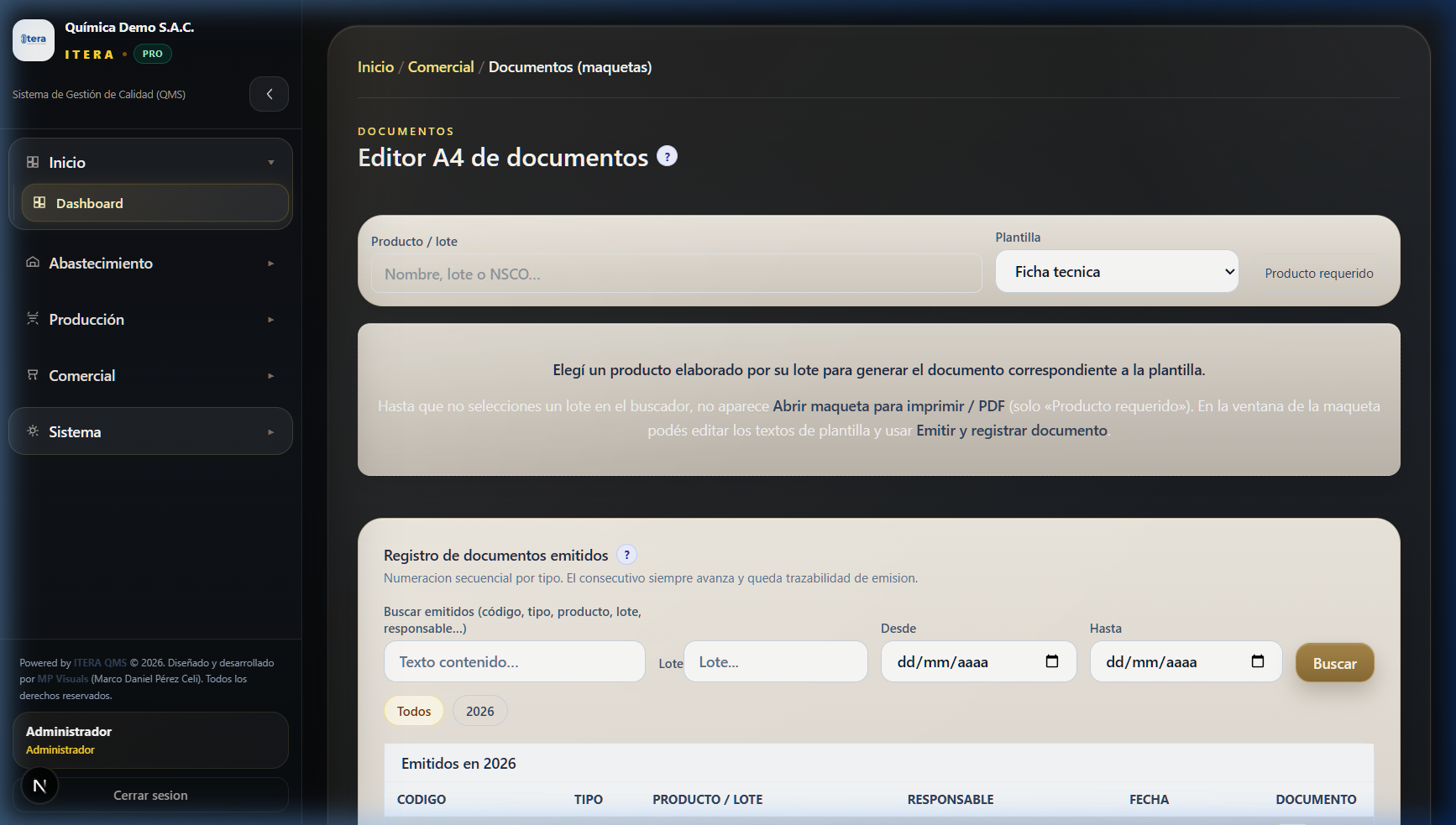The width and height of the screenshot is (1456, 825).
Task: Expand the Producción section arrow
Action: point(271,320)
